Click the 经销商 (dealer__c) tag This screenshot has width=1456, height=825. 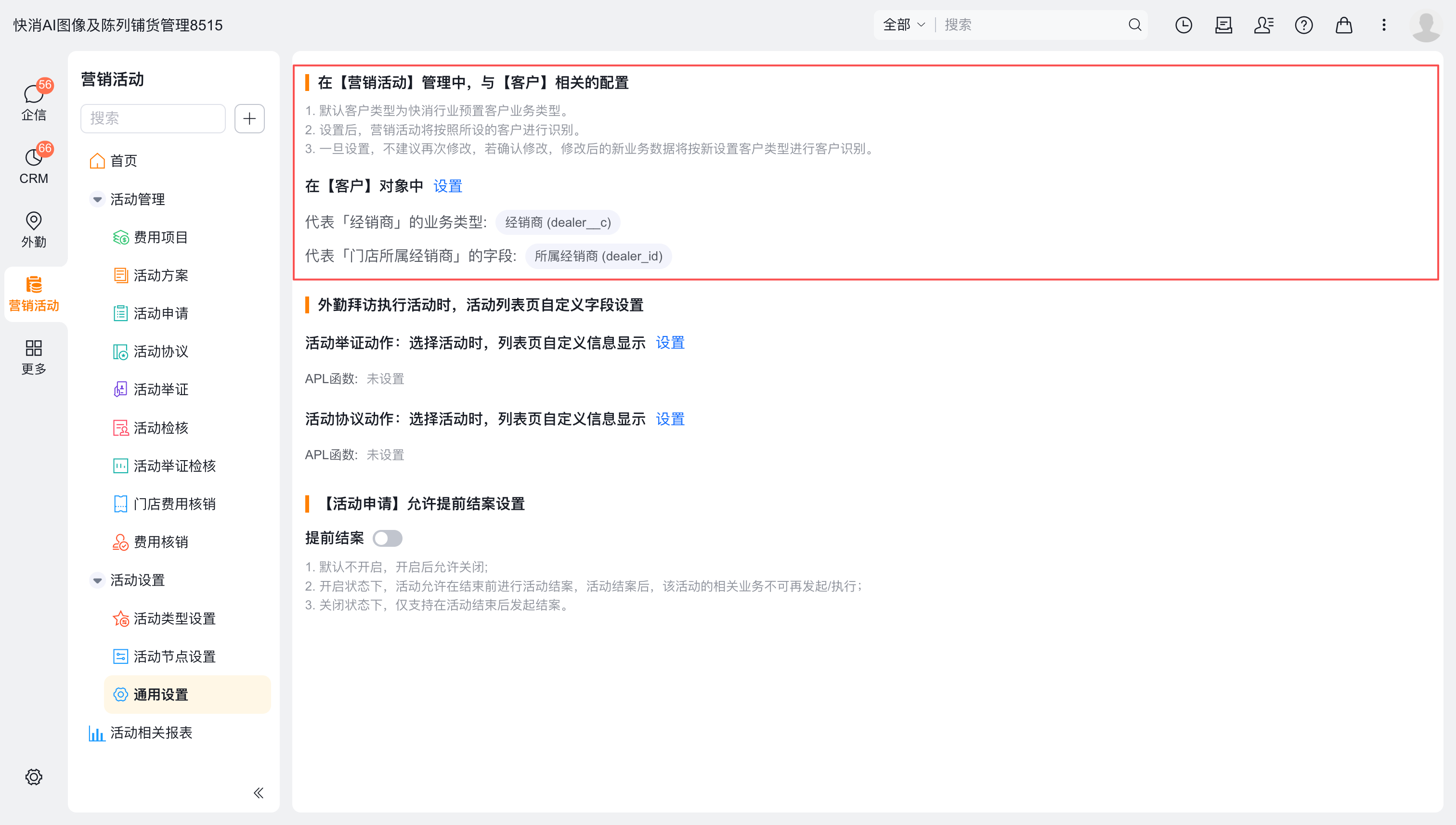(x=558, y=222)
